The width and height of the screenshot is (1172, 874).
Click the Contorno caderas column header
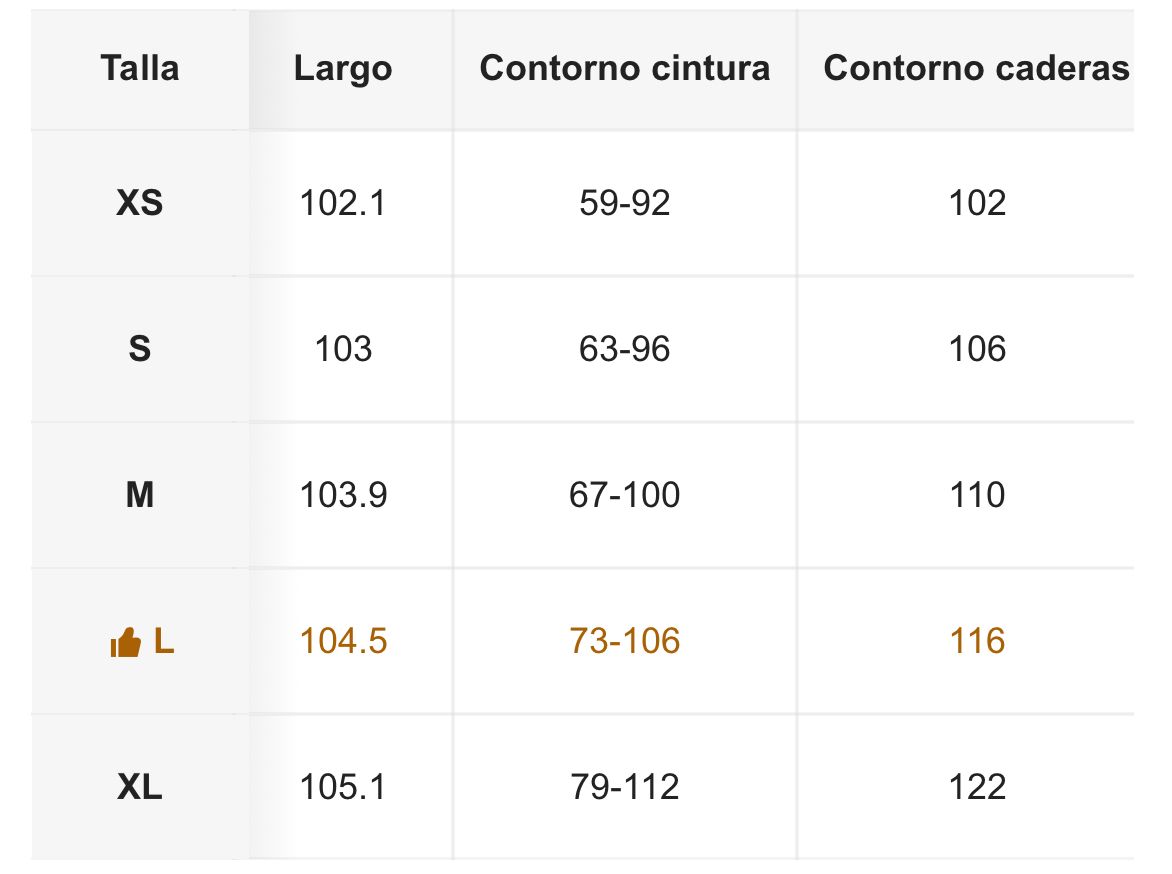976,69
